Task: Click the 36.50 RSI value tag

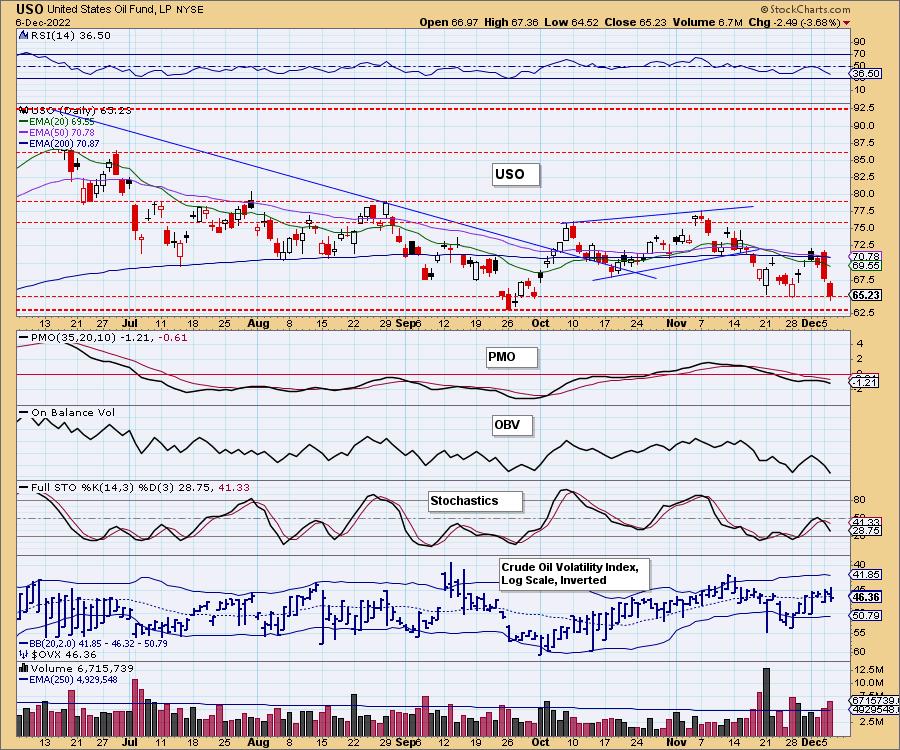Action: click(x=866, y=73)
